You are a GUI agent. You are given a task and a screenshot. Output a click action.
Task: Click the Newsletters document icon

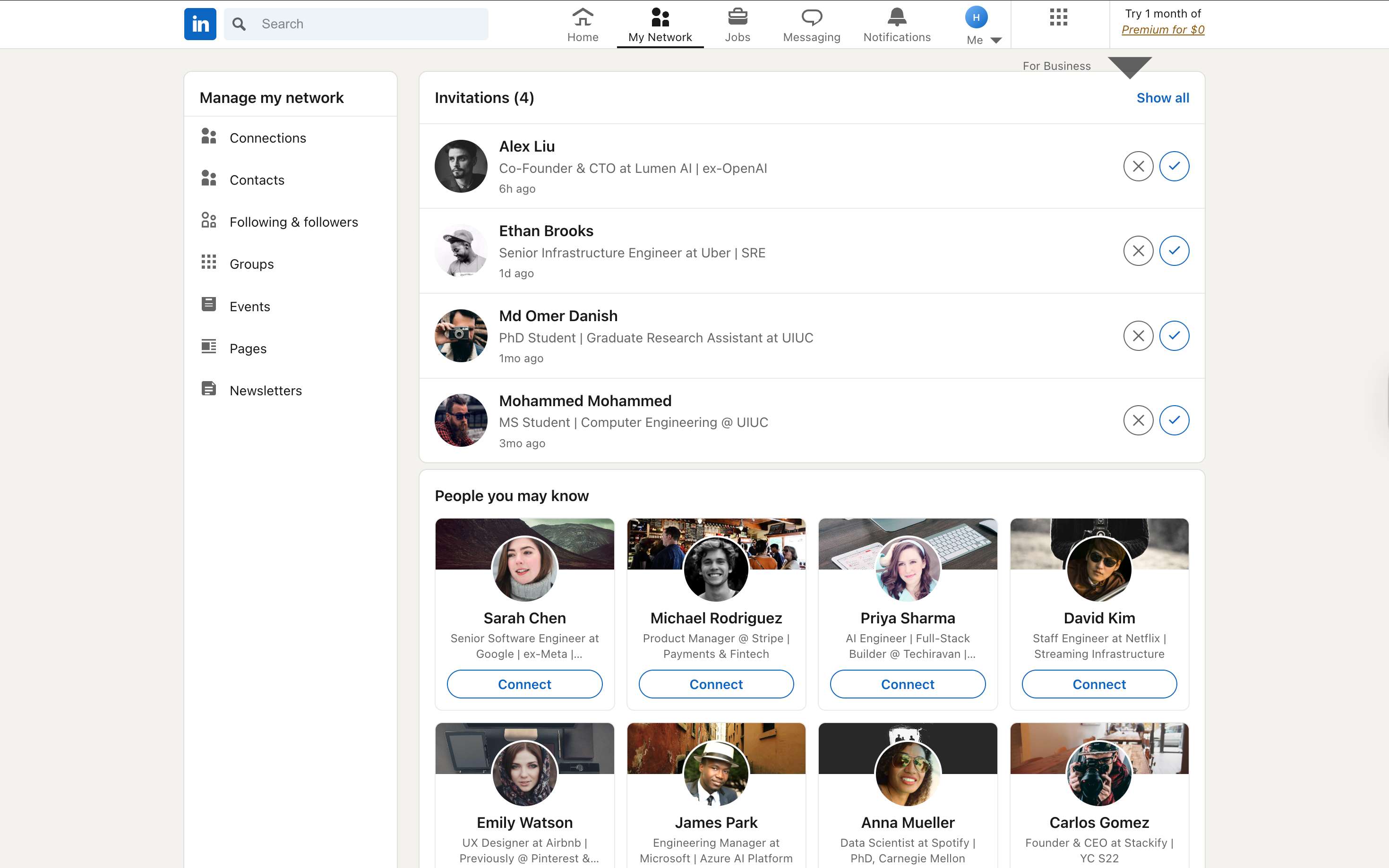click(208, 389)
